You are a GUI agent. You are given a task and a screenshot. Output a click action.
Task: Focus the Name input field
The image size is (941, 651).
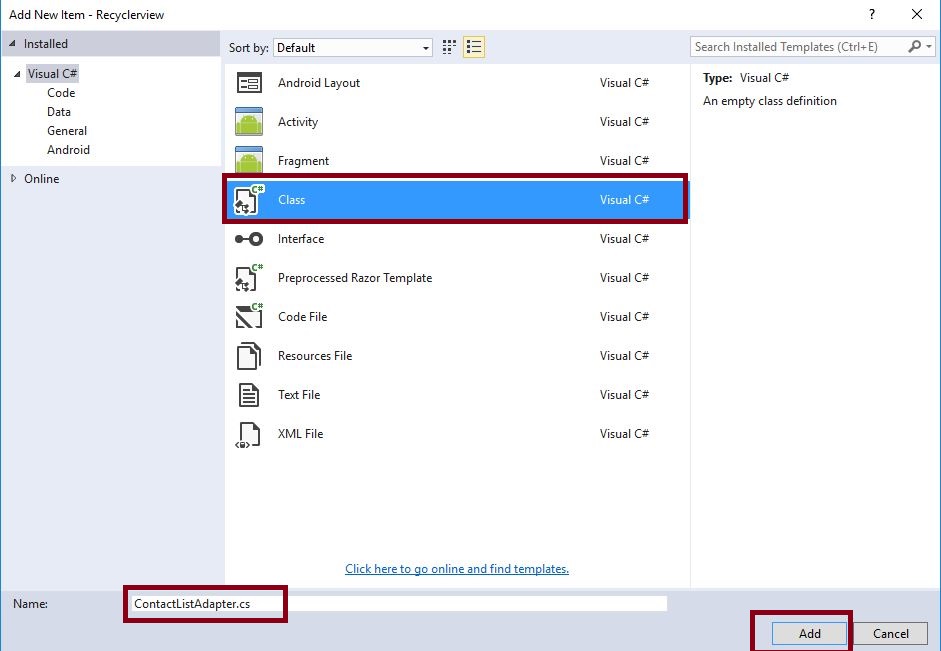click(398, 604)
